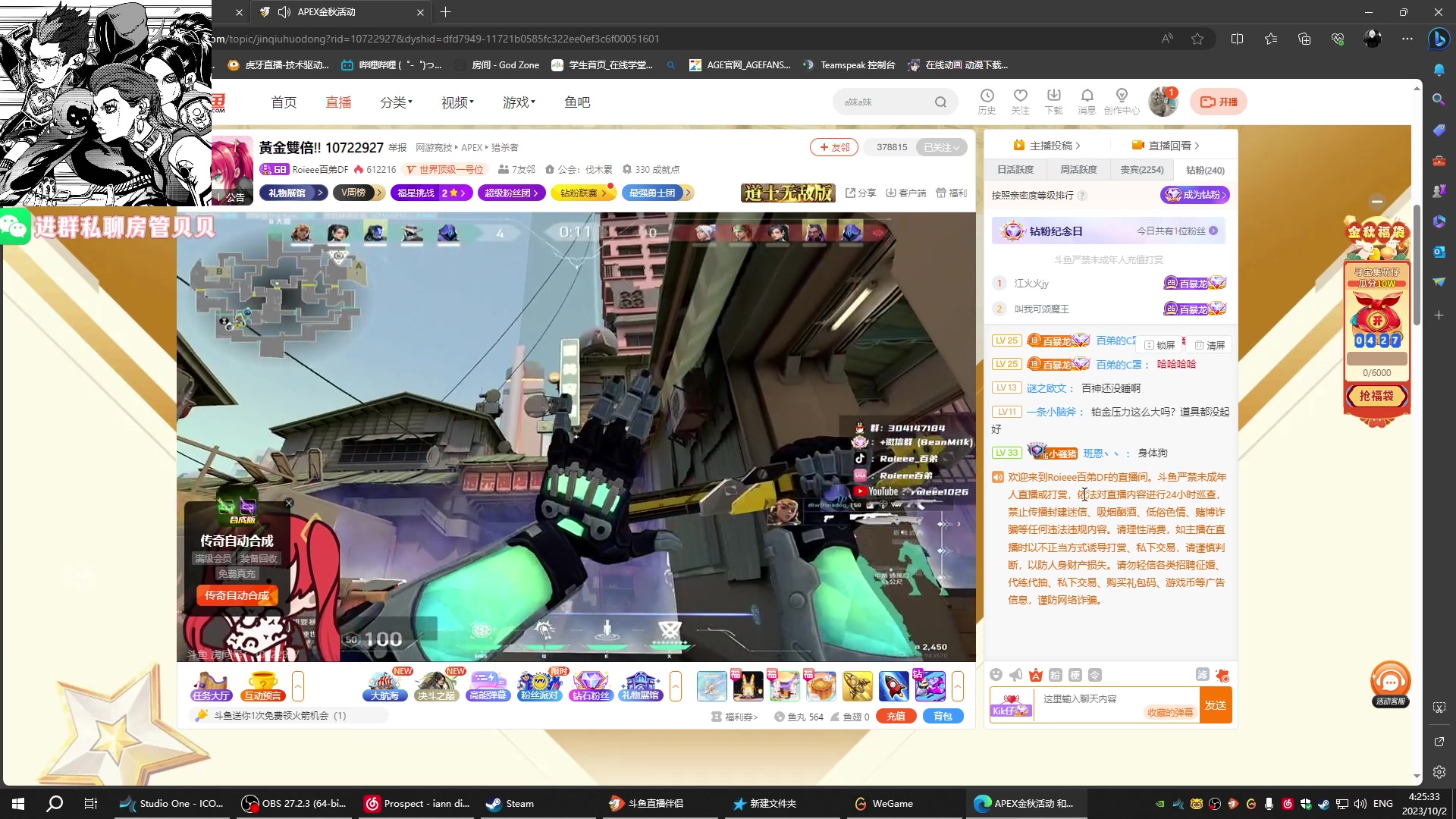The height and width of the screenshot is (819, 1456).
Task: Click the search magnifier in site header
Action: [x=940, y=102]
